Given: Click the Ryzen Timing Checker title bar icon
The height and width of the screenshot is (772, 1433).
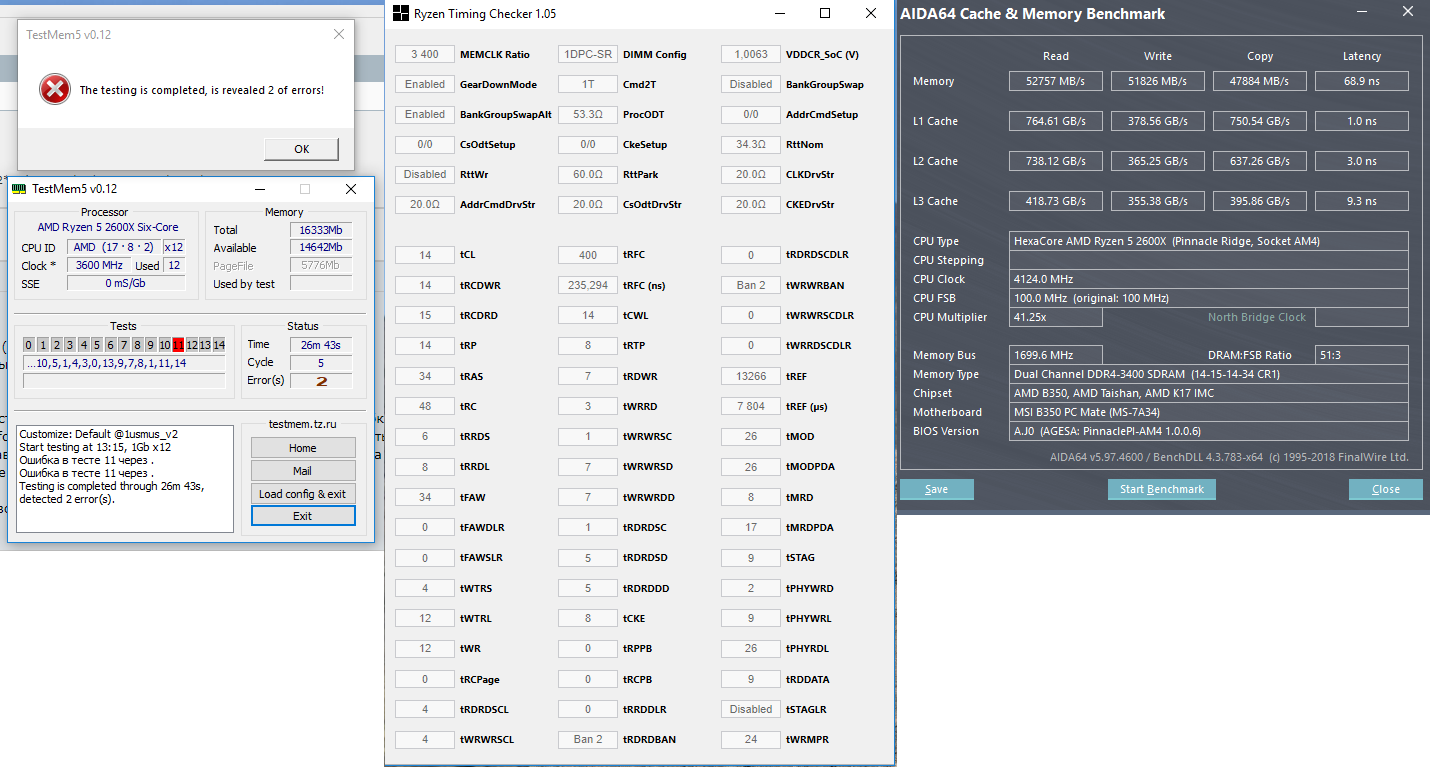Looking at the screenshot, I should [x=400, y=14].
